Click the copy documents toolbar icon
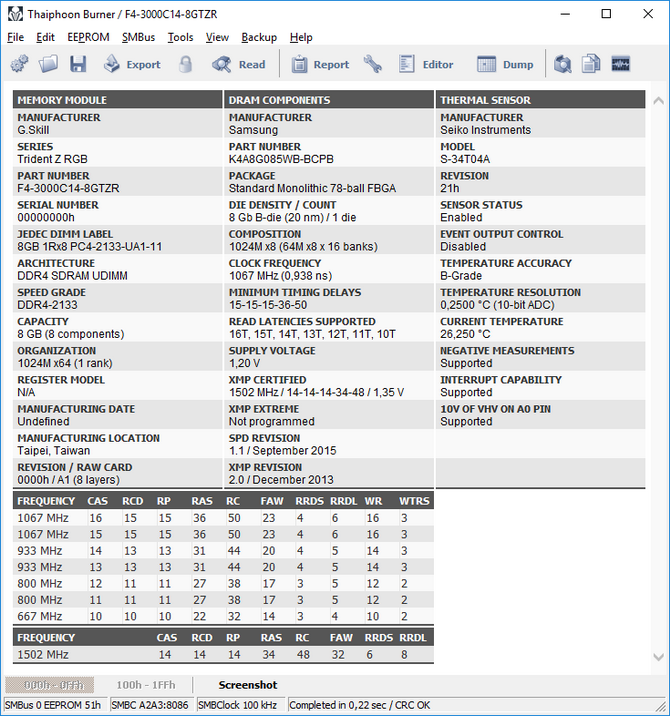Screen dimensions: 670x716 click(591, 64)
